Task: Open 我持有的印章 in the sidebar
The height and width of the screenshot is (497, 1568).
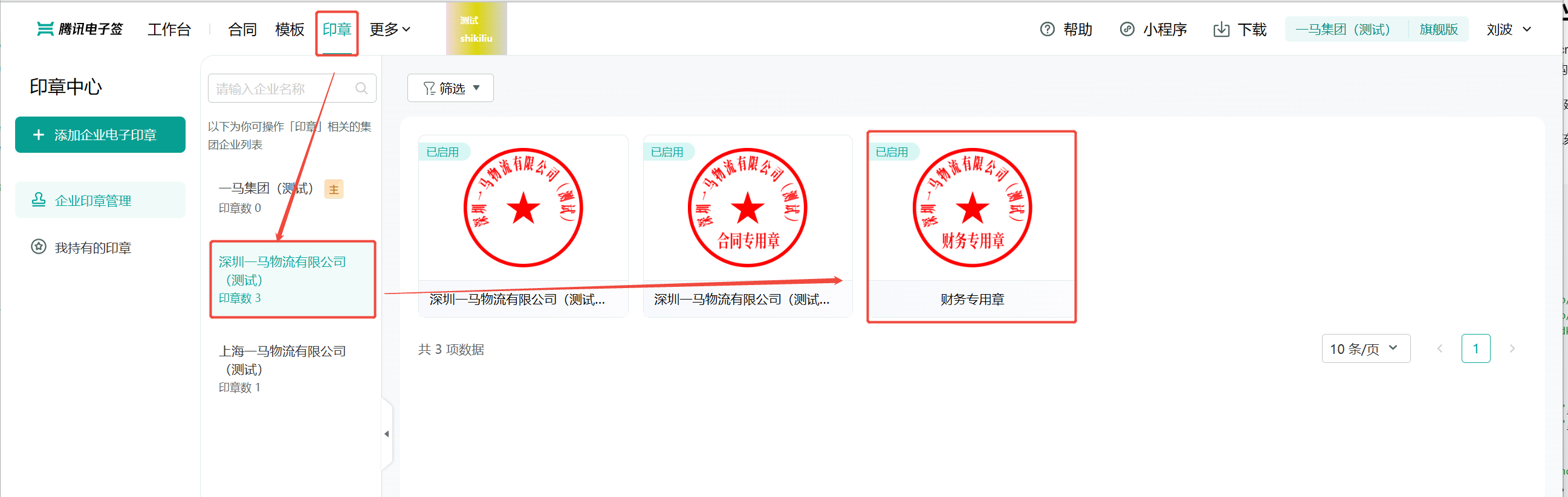Action: (x=92, y=248)
